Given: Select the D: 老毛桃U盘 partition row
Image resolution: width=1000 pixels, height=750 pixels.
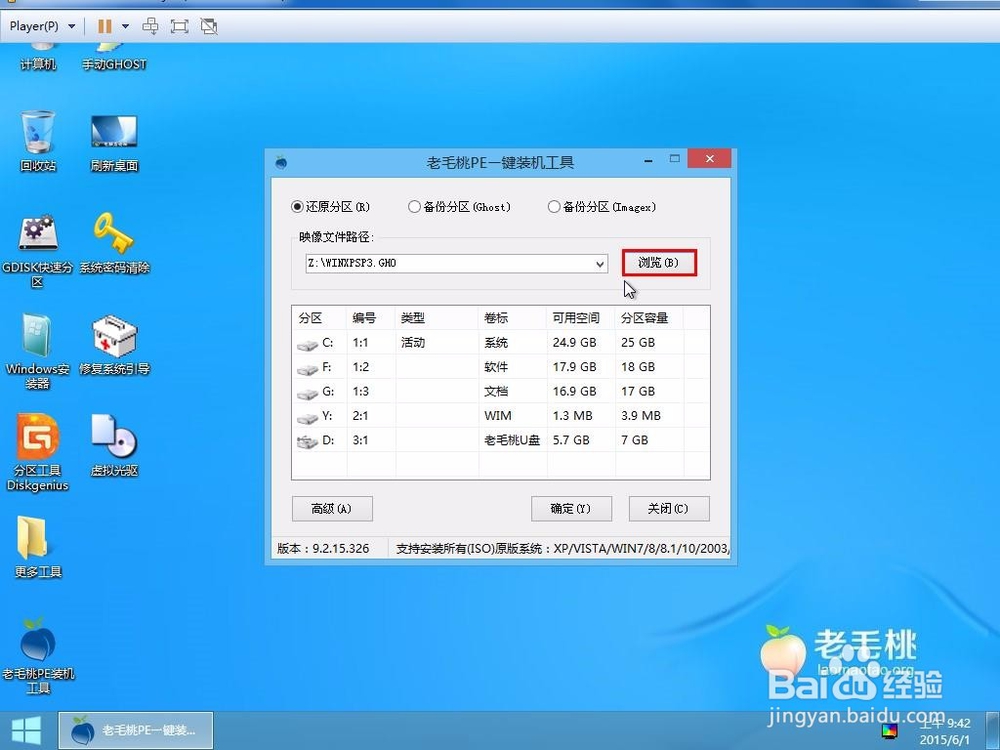Looking at the screenshot, I should click(x=450, y=440).
